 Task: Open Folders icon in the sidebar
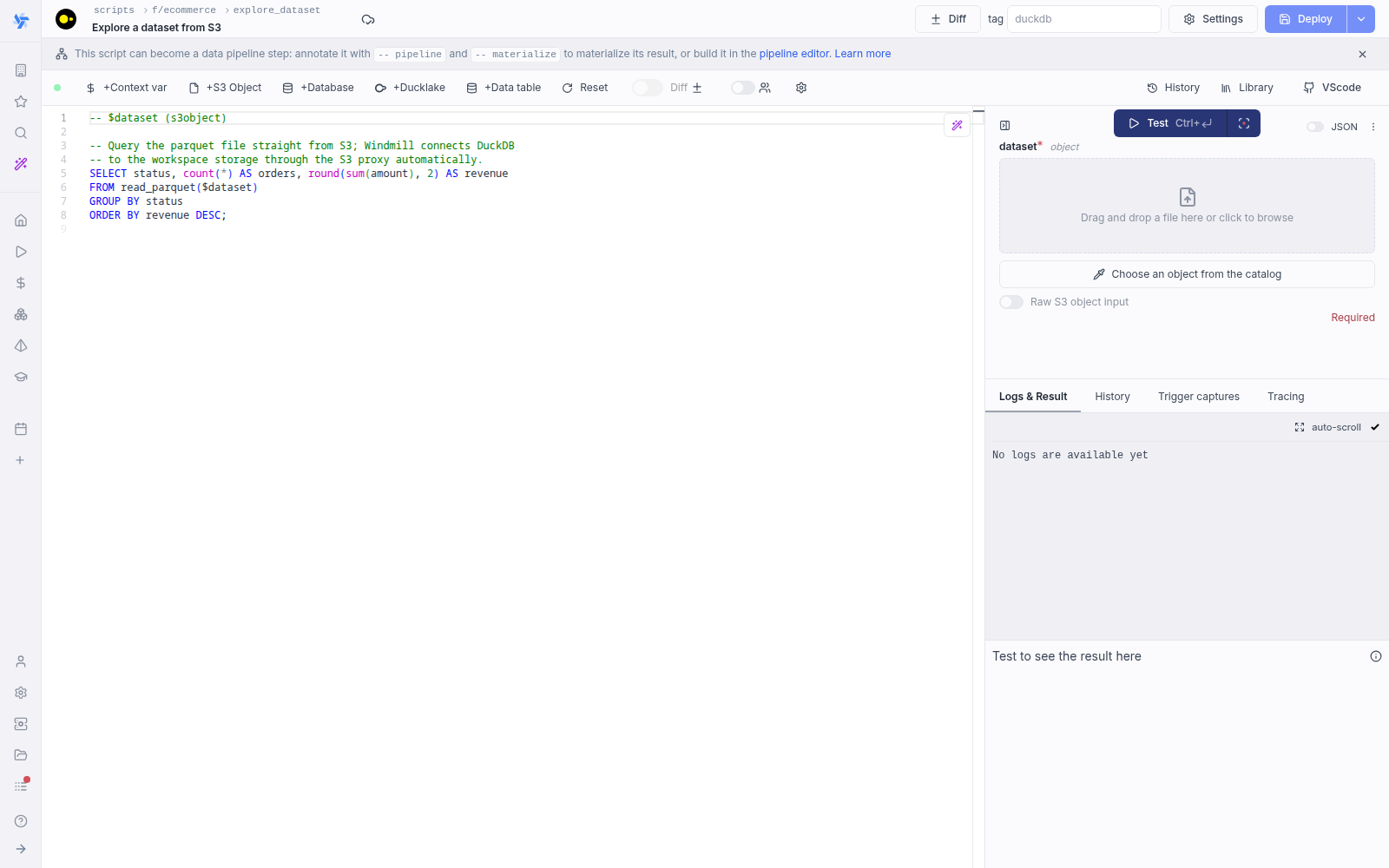pyautogui.click(x=21, y=755)
